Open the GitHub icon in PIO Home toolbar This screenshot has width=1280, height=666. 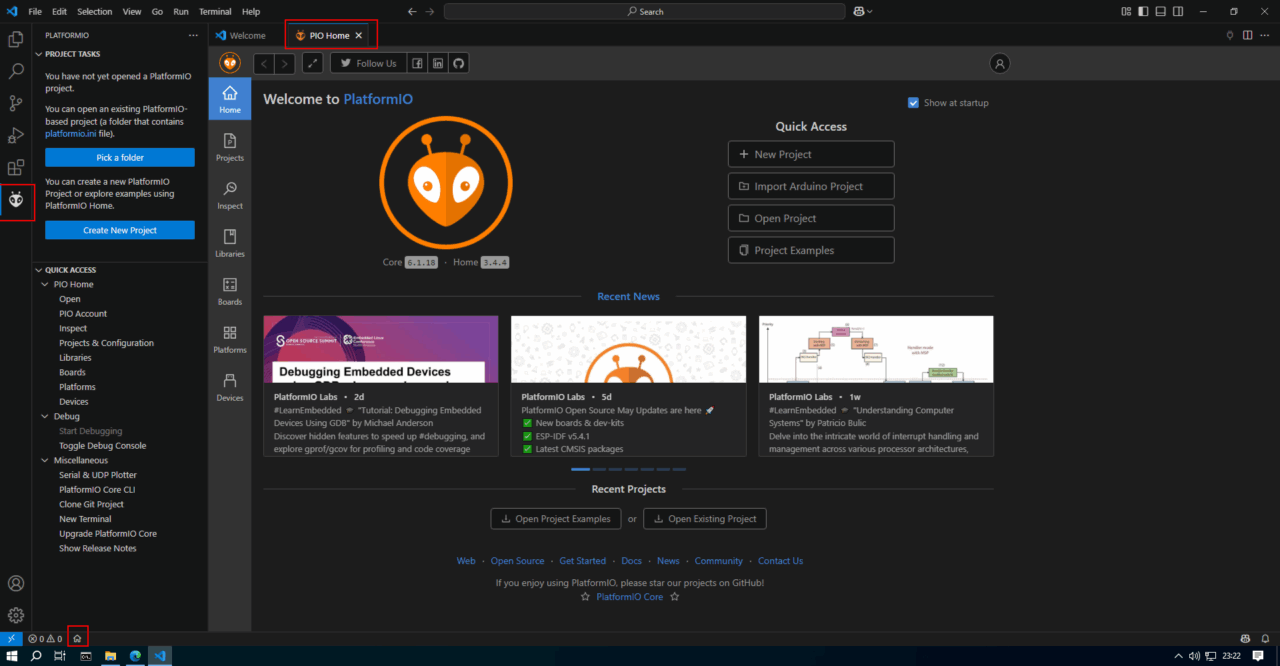coord(459,63)
